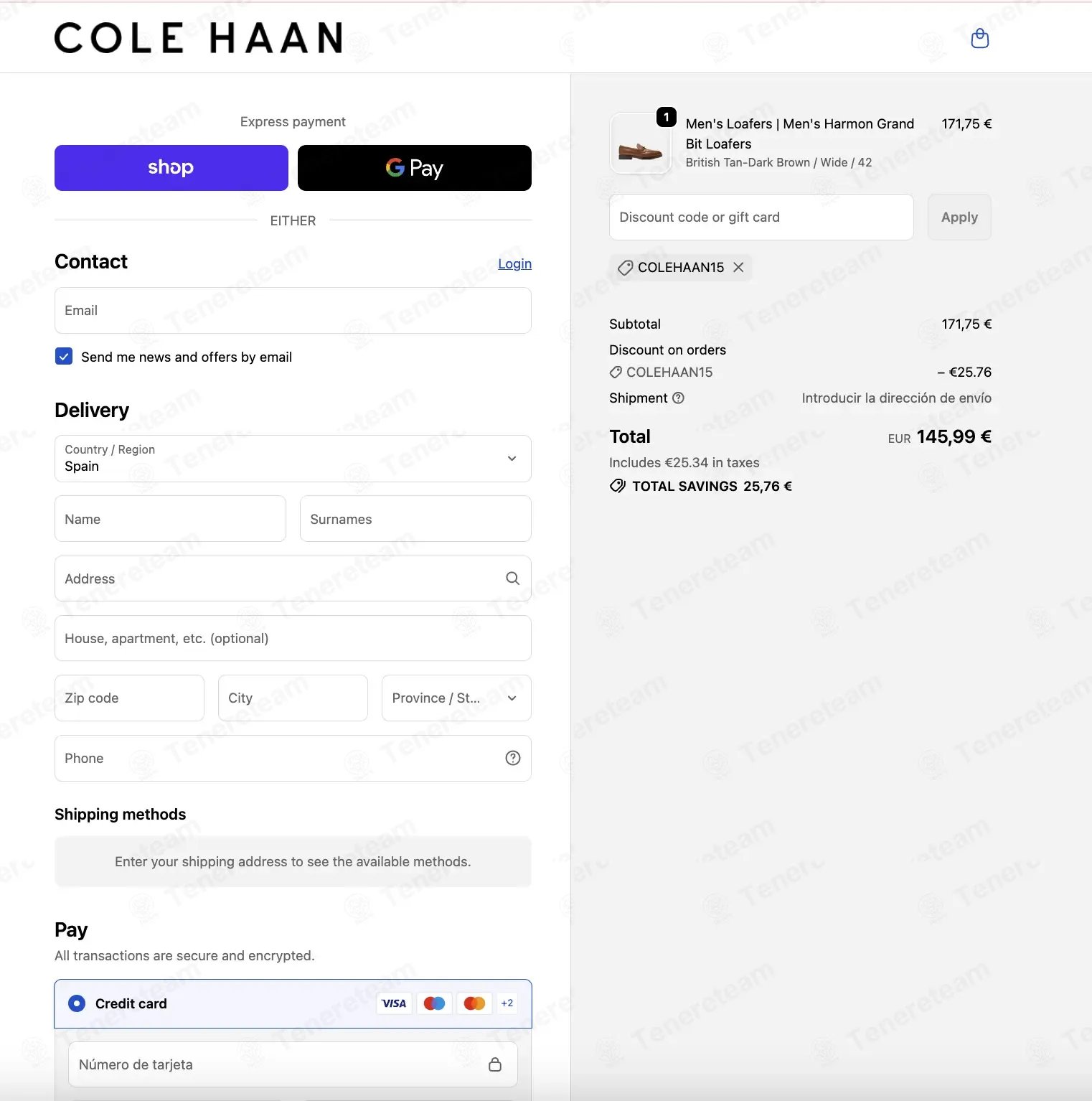This screenshot has height=1101, width=1092.
Task: Click the Shipment info question icon
Action: coord(678,398)
